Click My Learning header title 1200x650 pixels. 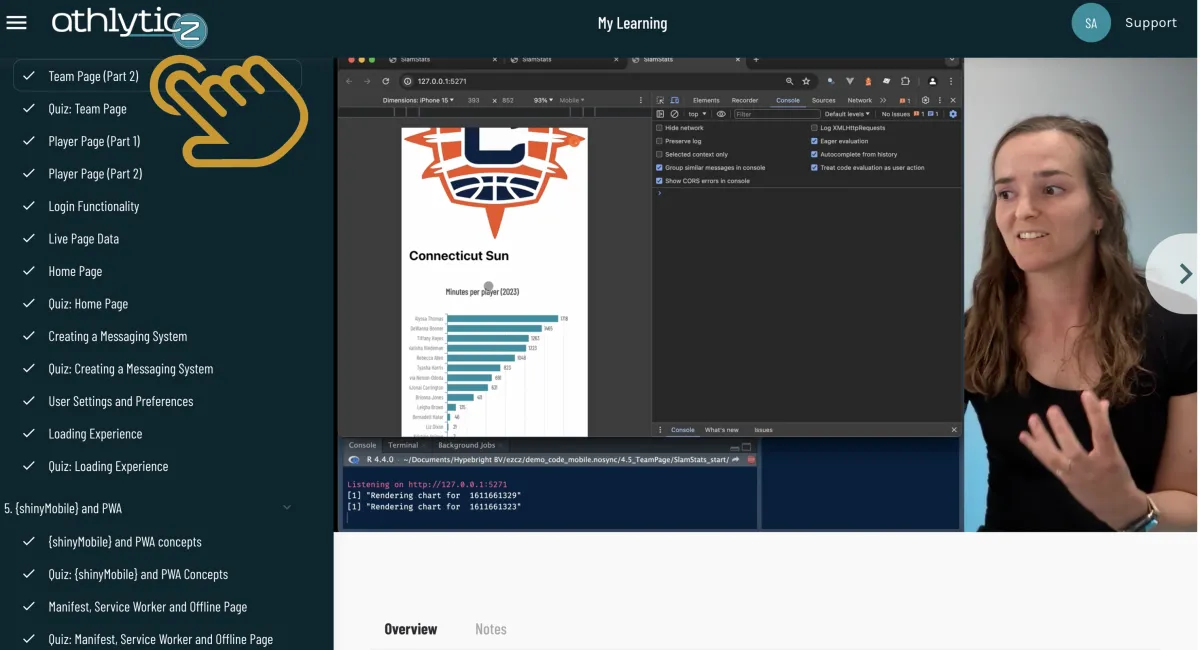632,23
